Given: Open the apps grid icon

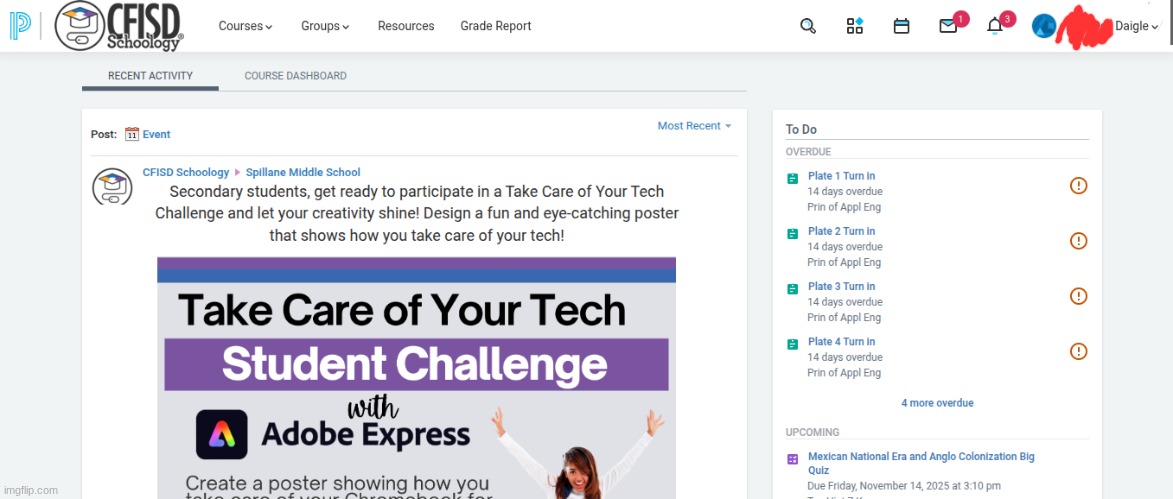Looking at the screenshot, I should coord(855,26).
